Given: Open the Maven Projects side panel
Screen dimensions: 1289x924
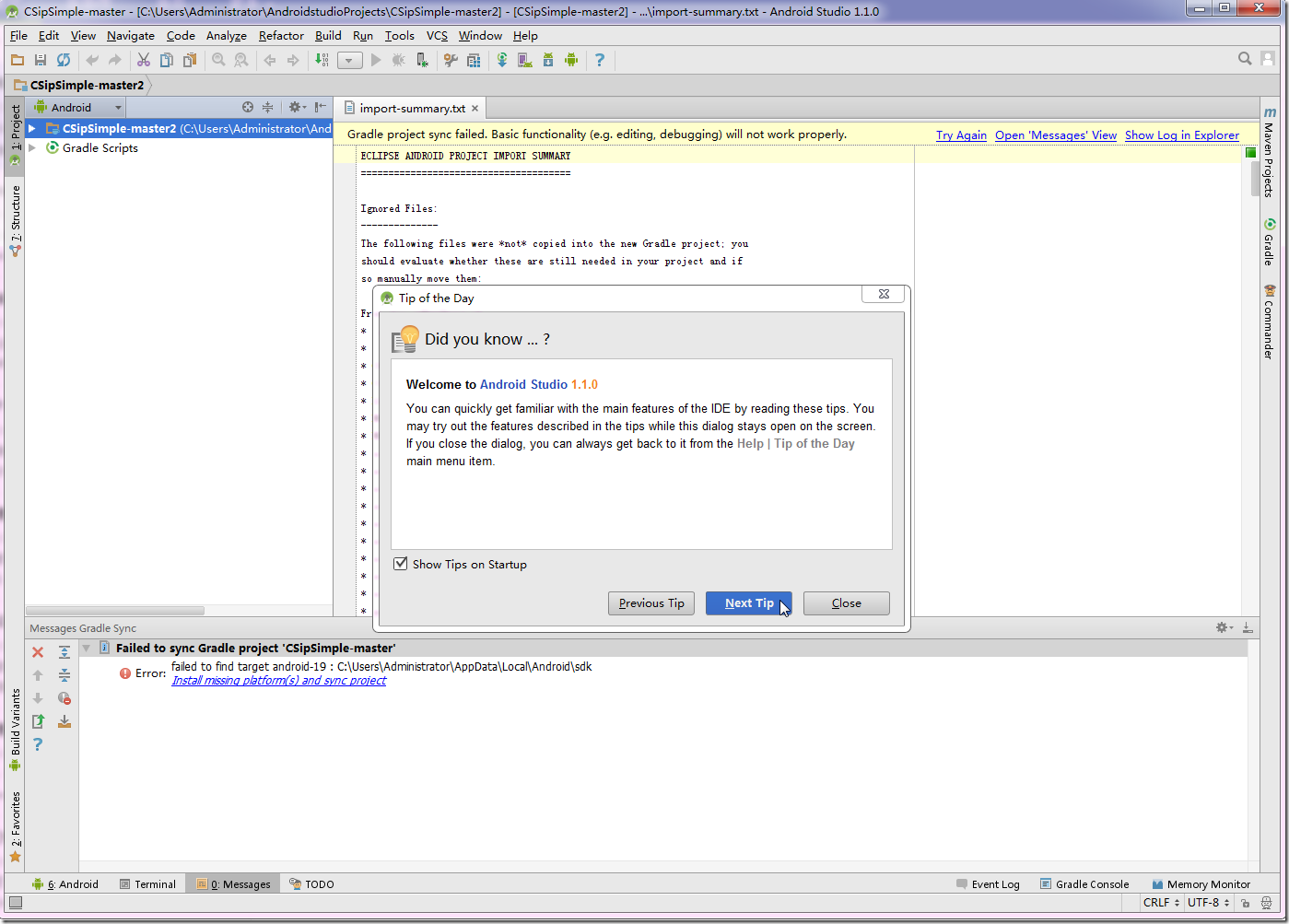Looking at the screenshot, I should pos(1270,152).
